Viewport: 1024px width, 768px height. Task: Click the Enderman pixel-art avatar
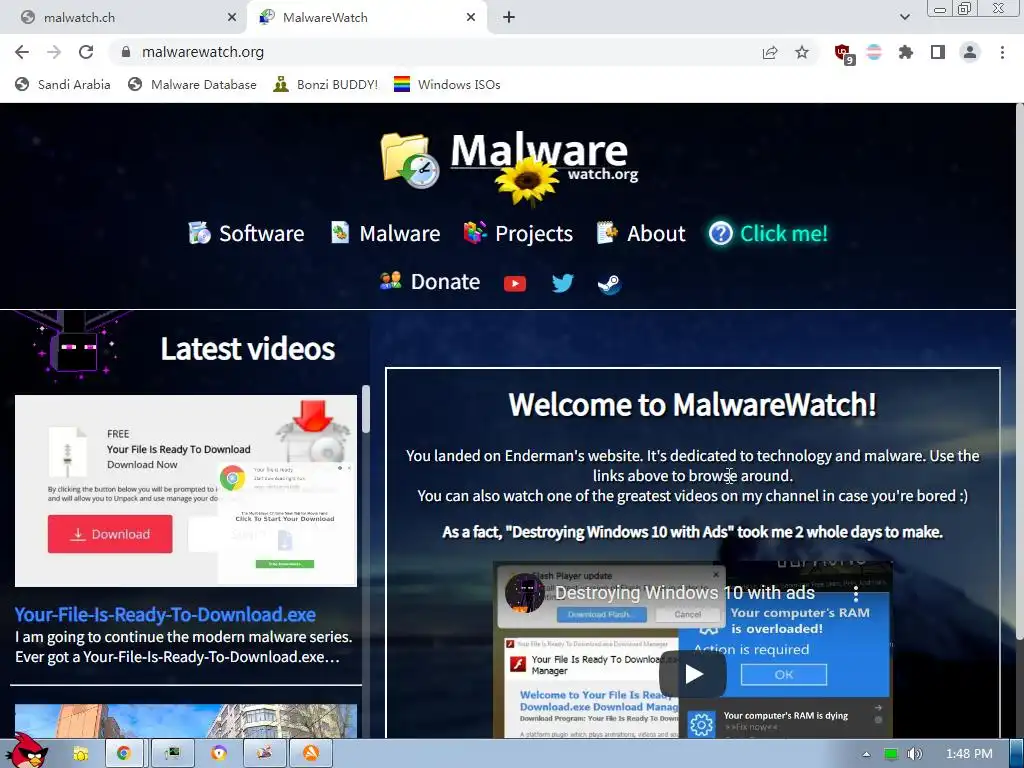click(x=74, y=347)
